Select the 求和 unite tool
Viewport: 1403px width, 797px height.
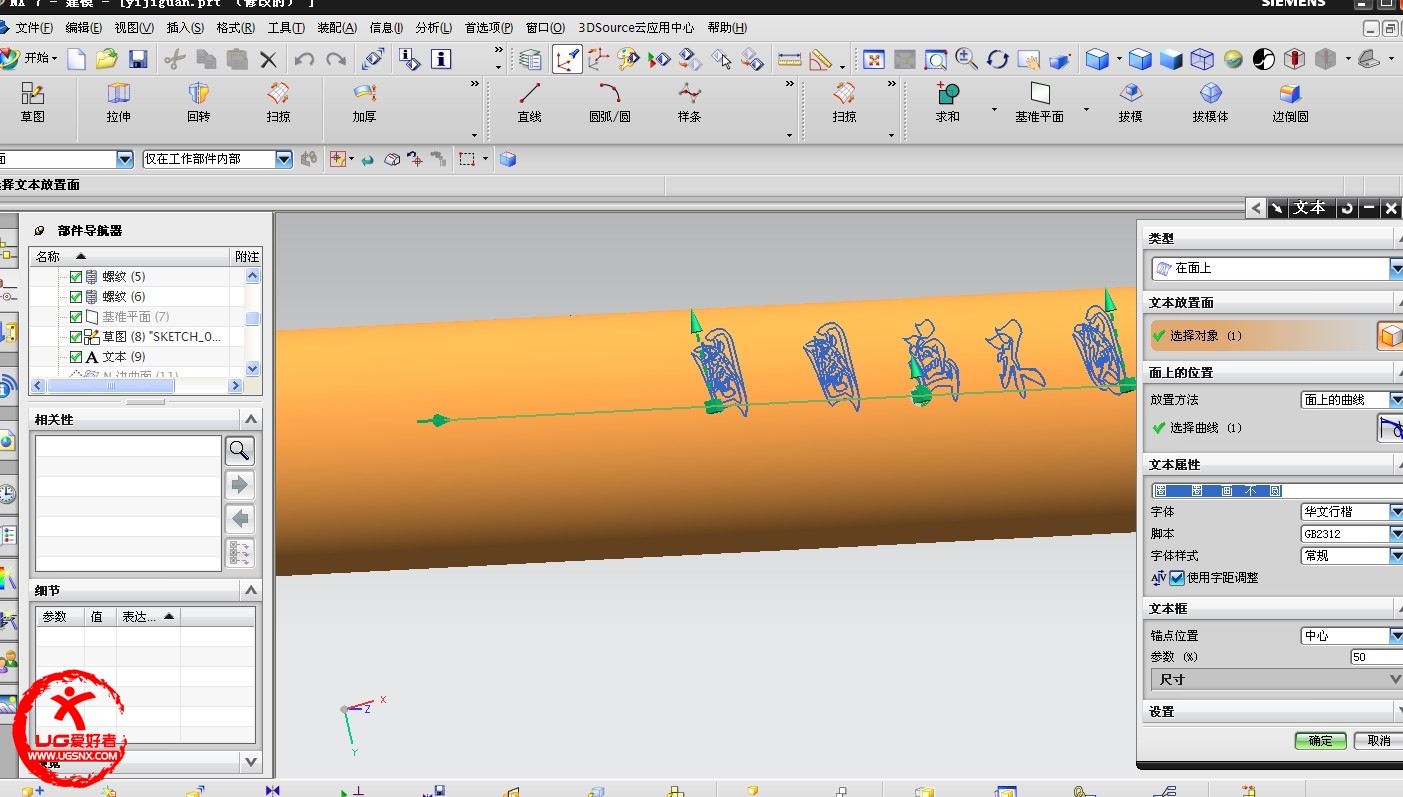coord(947,103)
